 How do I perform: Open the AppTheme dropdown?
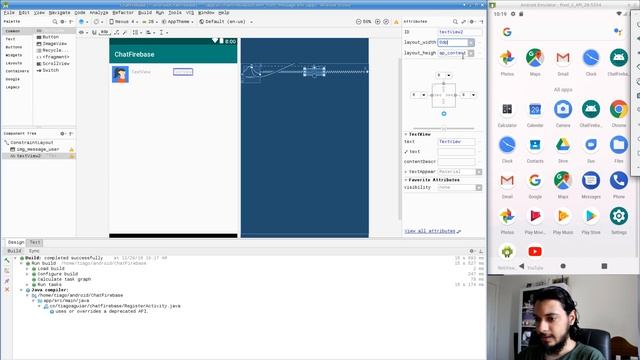178,22
